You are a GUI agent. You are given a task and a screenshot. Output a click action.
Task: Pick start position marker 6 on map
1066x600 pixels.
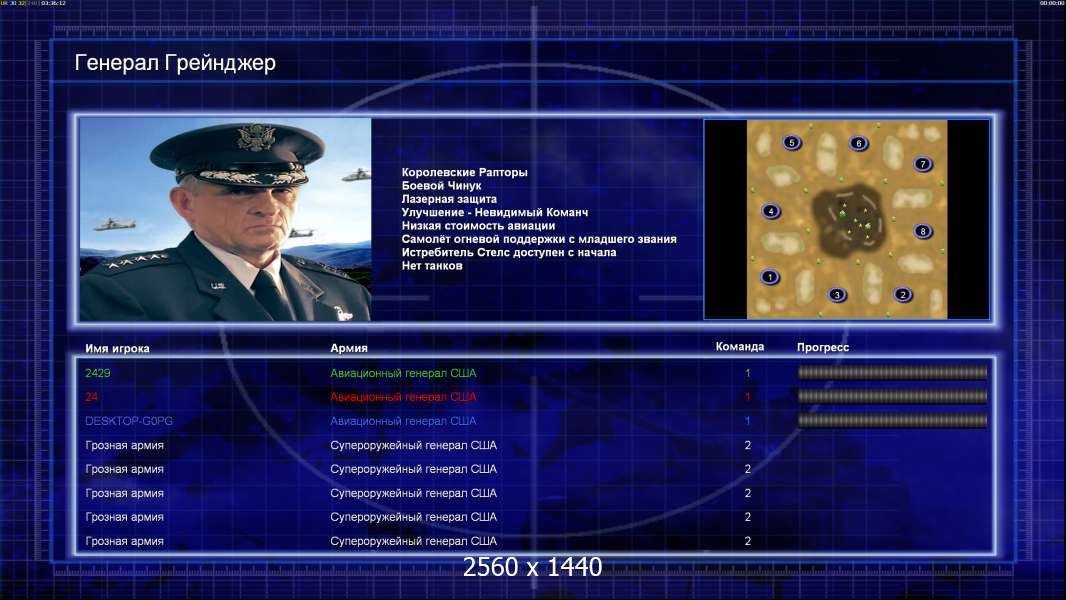click(x=859, y=143)
